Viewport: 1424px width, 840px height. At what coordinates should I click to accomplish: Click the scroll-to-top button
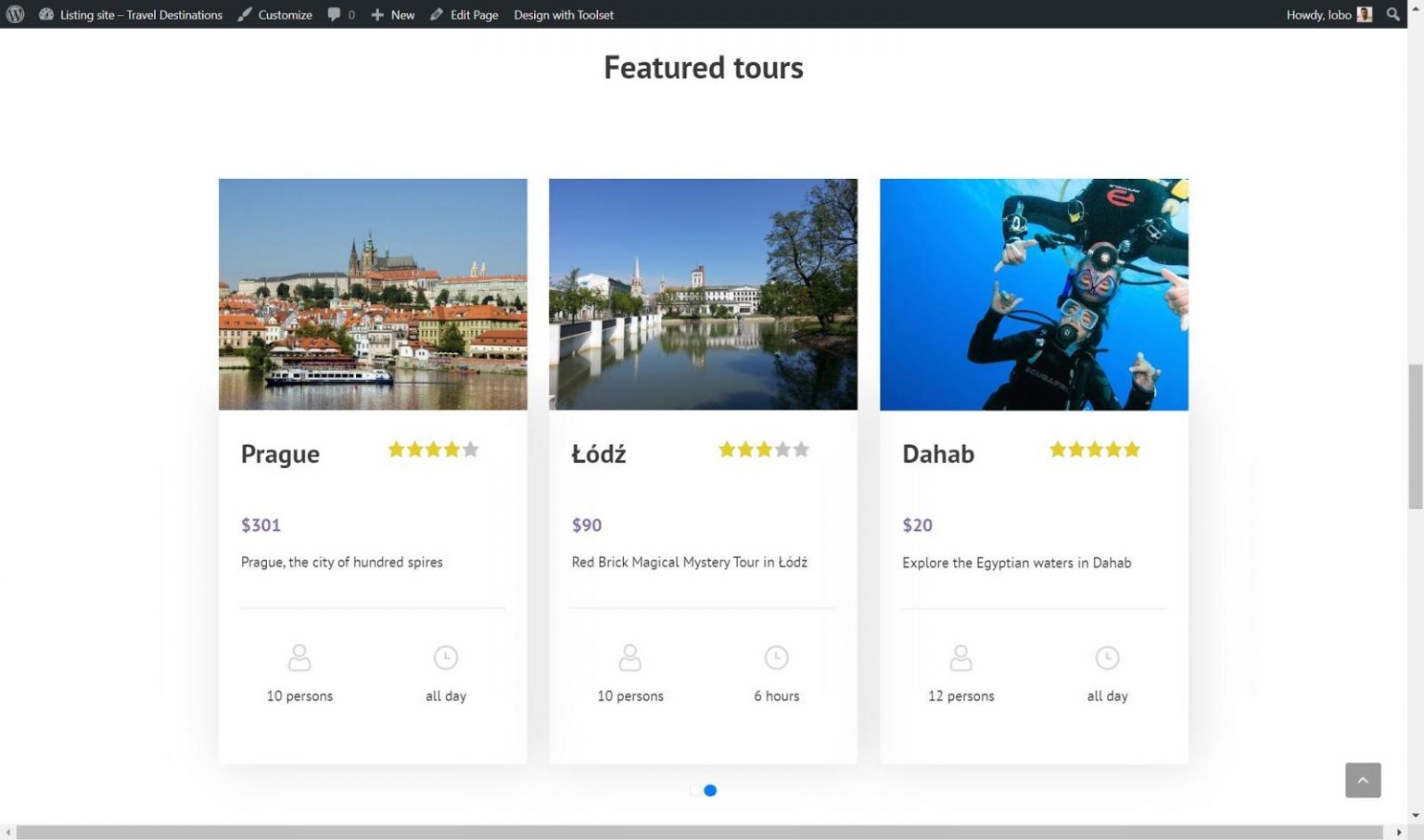tap(1363, 780)
